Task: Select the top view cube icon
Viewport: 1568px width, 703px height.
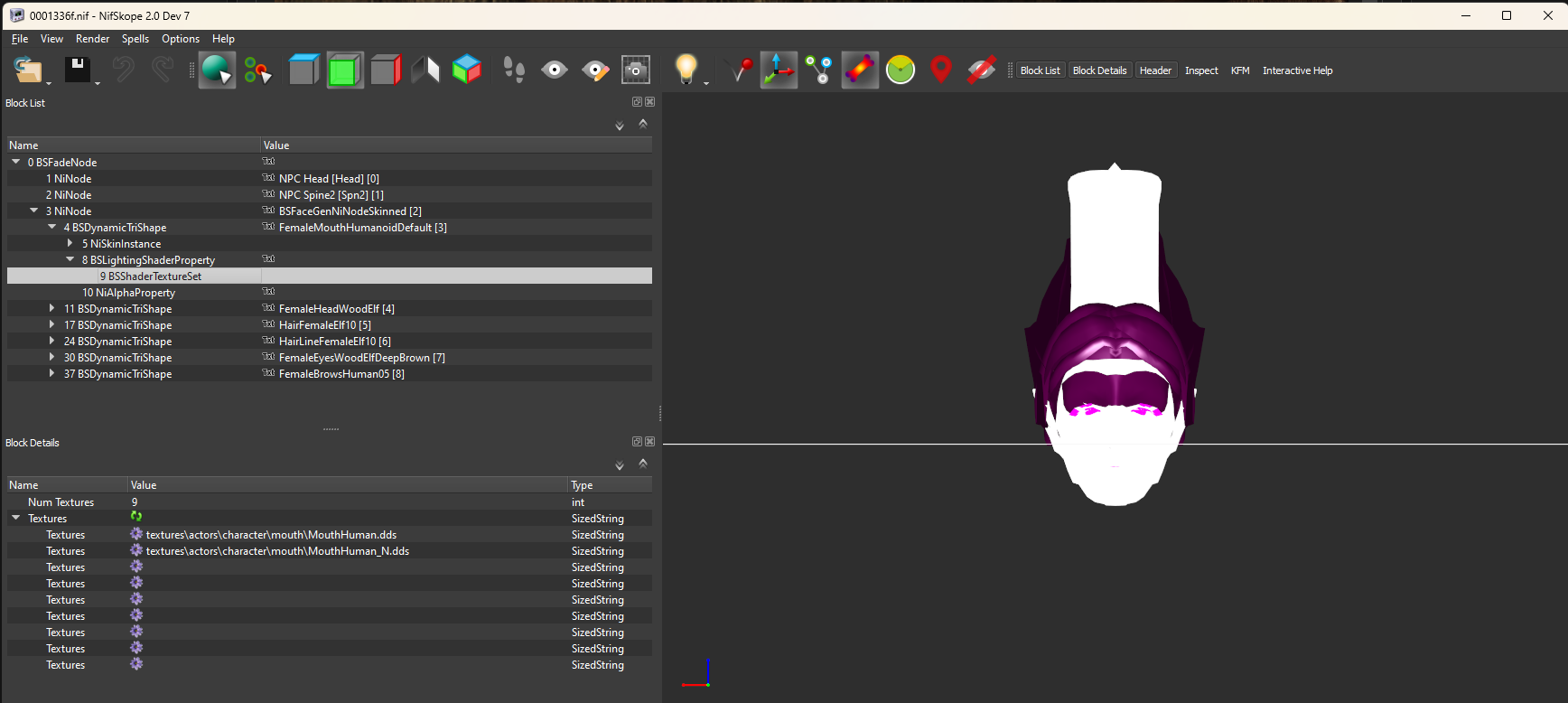Action: pos(303,70)
